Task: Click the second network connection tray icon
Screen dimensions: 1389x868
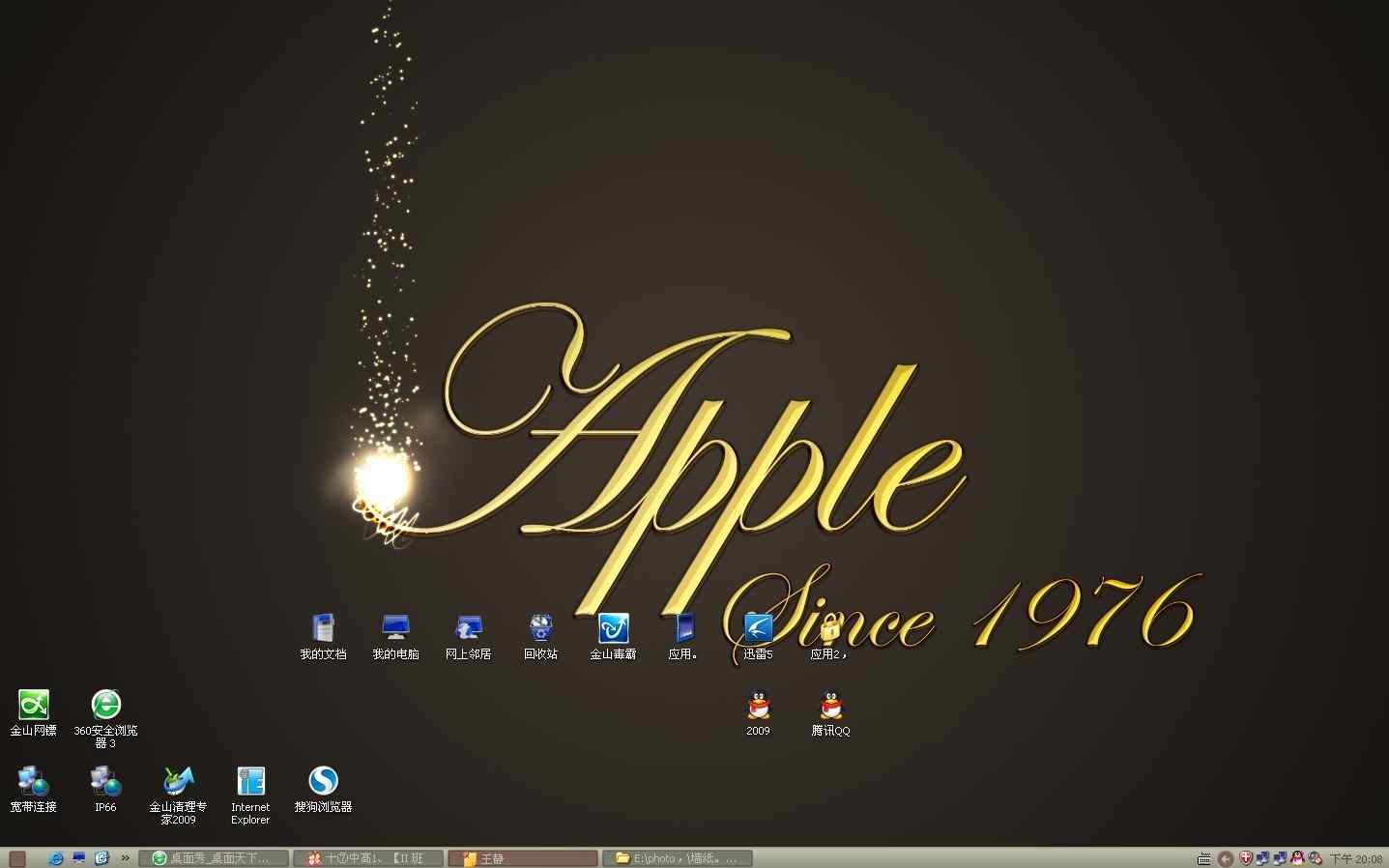Action: tap(1280, 858)
